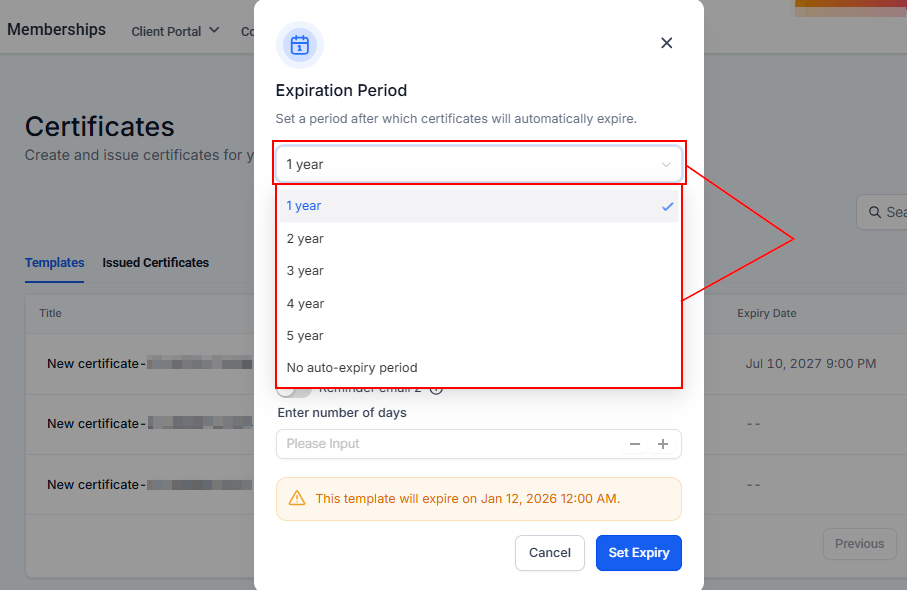Click the plus stepper for number of days

[x=662, y=444]
